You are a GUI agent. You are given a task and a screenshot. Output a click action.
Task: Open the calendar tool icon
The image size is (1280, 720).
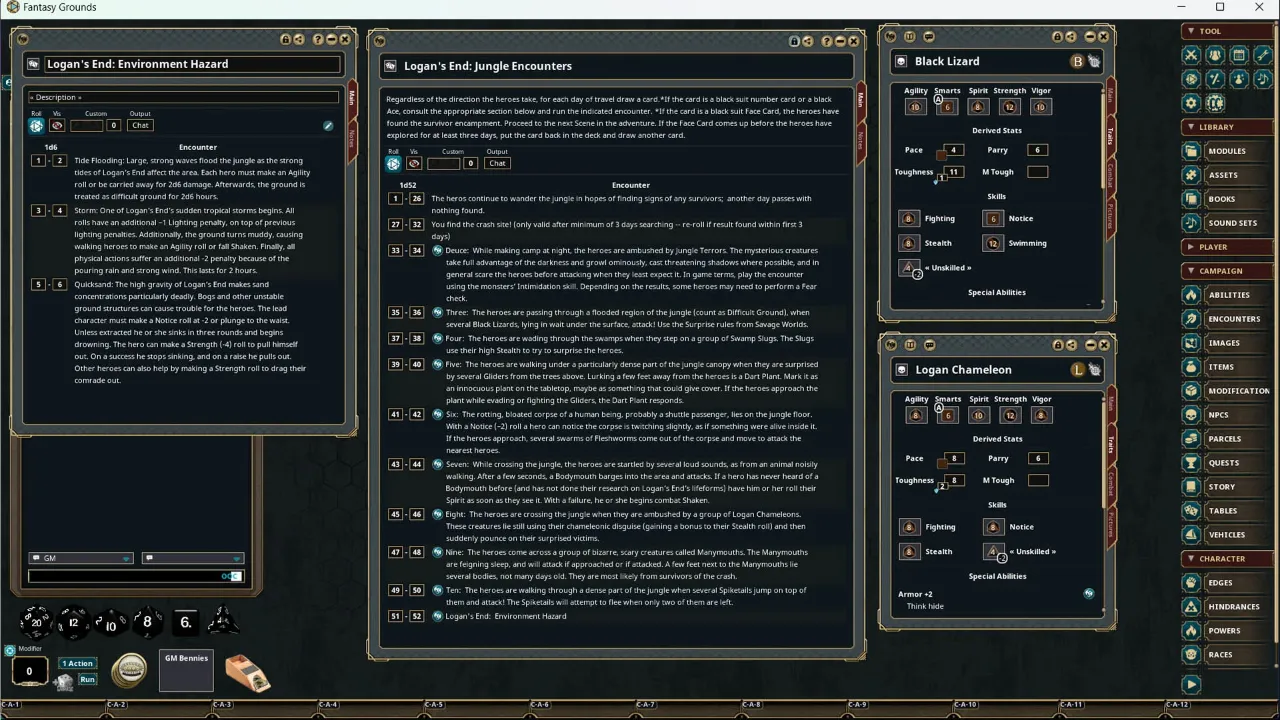point(1239,55)
